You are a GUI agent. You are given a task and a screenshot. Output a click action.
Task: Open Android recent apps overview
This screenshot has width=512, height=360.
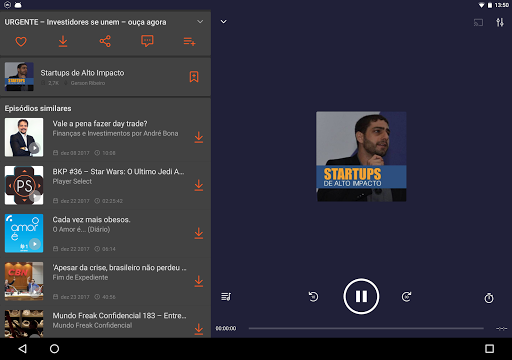click(x=489, y=349)
